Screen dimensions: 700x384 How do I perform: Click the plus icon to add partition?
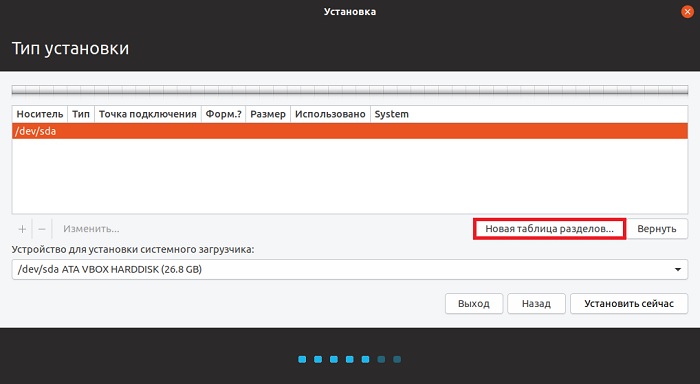coord(22,229)
